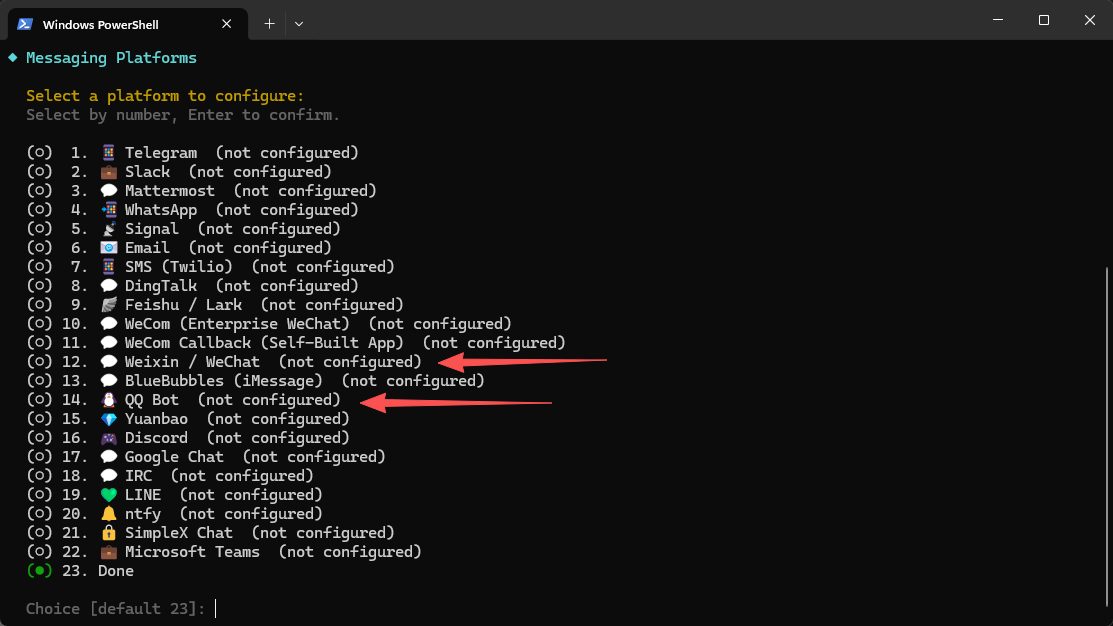Click the 'Select a platform to configure:' heading
1113x626 pixels.
[165, 96]
